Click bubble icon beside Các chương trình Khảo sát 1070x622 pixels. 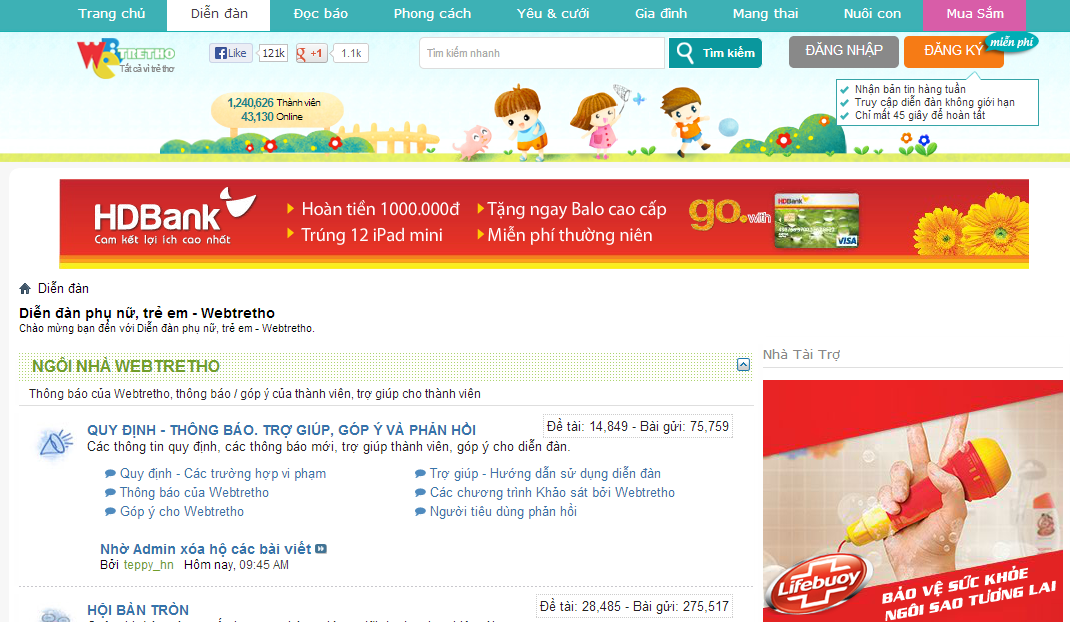tap(420, 492)
